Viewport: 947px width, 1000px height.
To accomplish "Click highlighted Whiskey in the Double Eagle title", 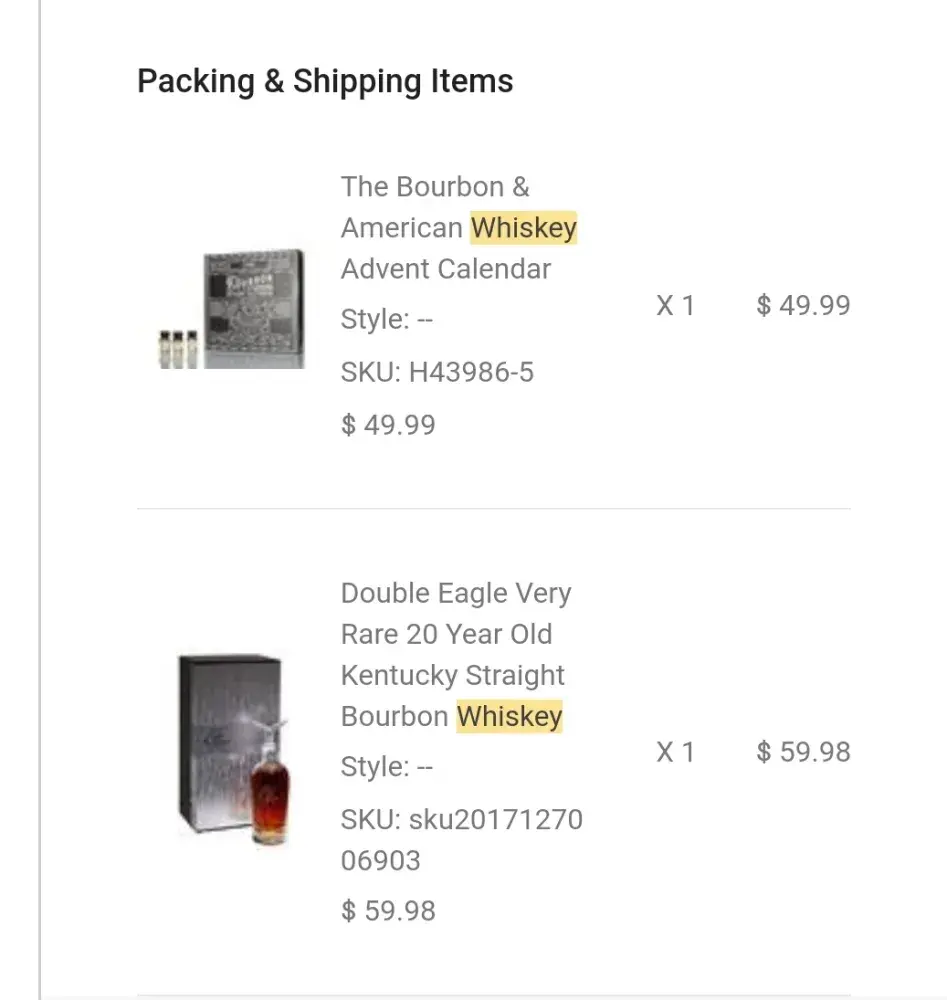I will [510, 716].
